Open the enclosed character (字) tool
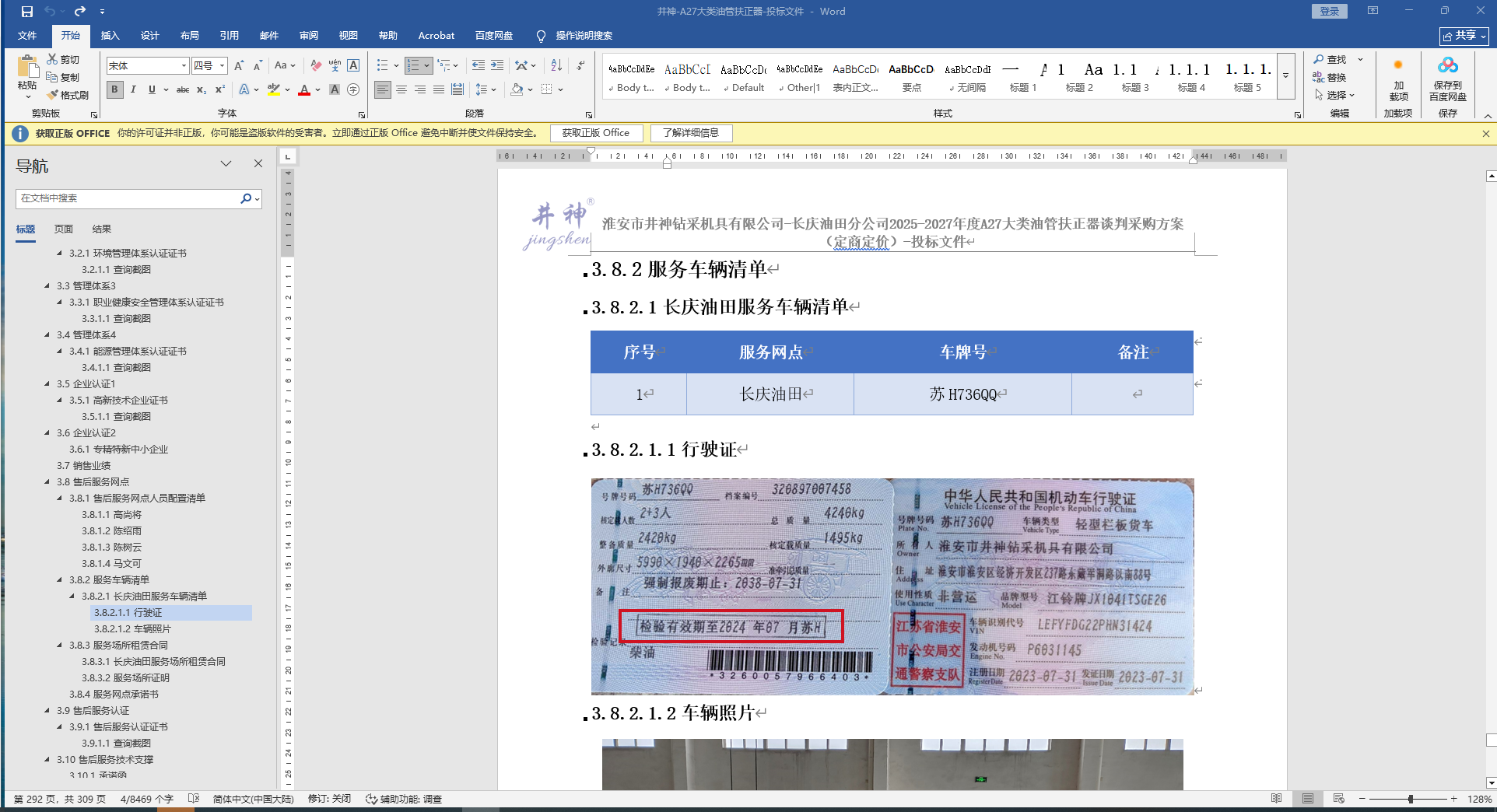 coord(353,89)
